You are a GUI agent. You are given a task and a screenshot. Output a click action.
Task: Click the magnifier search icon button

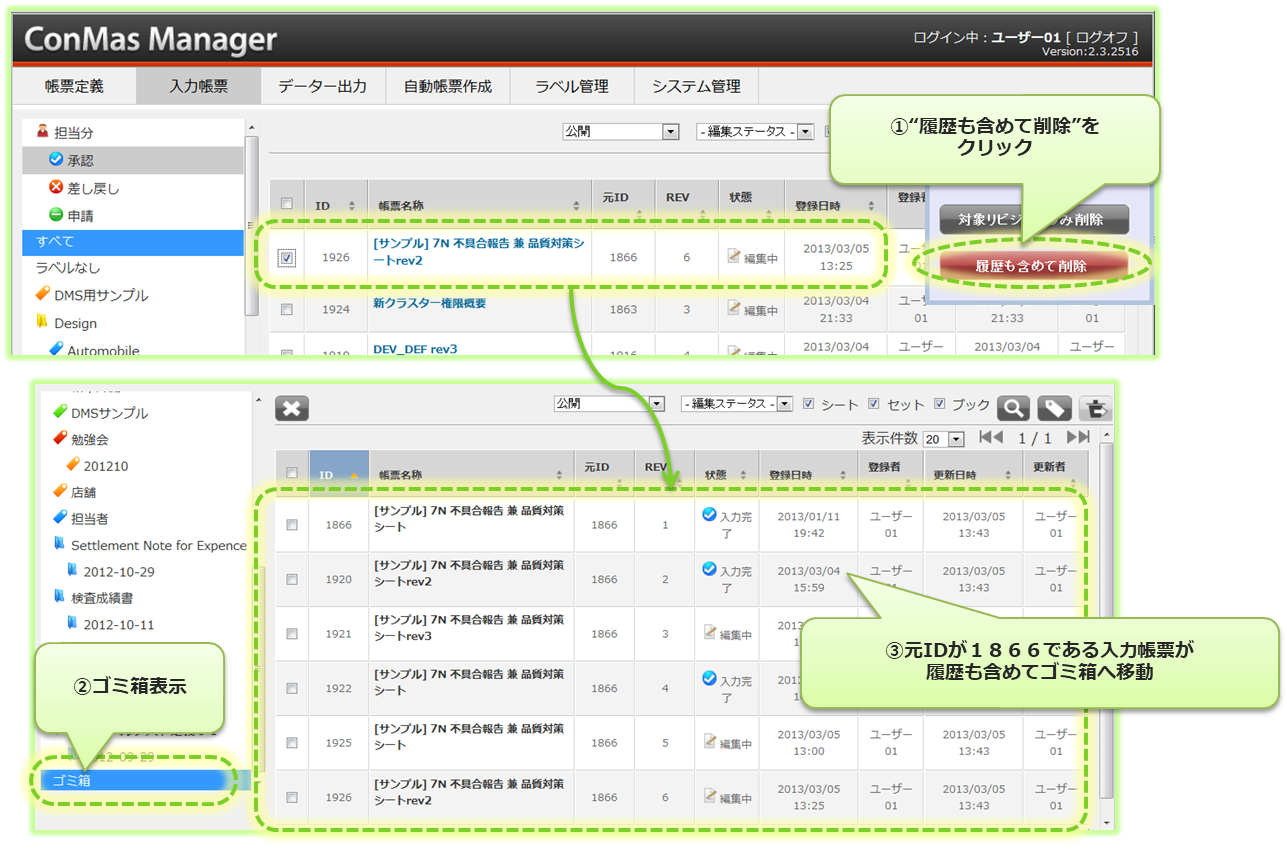[1012, 408]
